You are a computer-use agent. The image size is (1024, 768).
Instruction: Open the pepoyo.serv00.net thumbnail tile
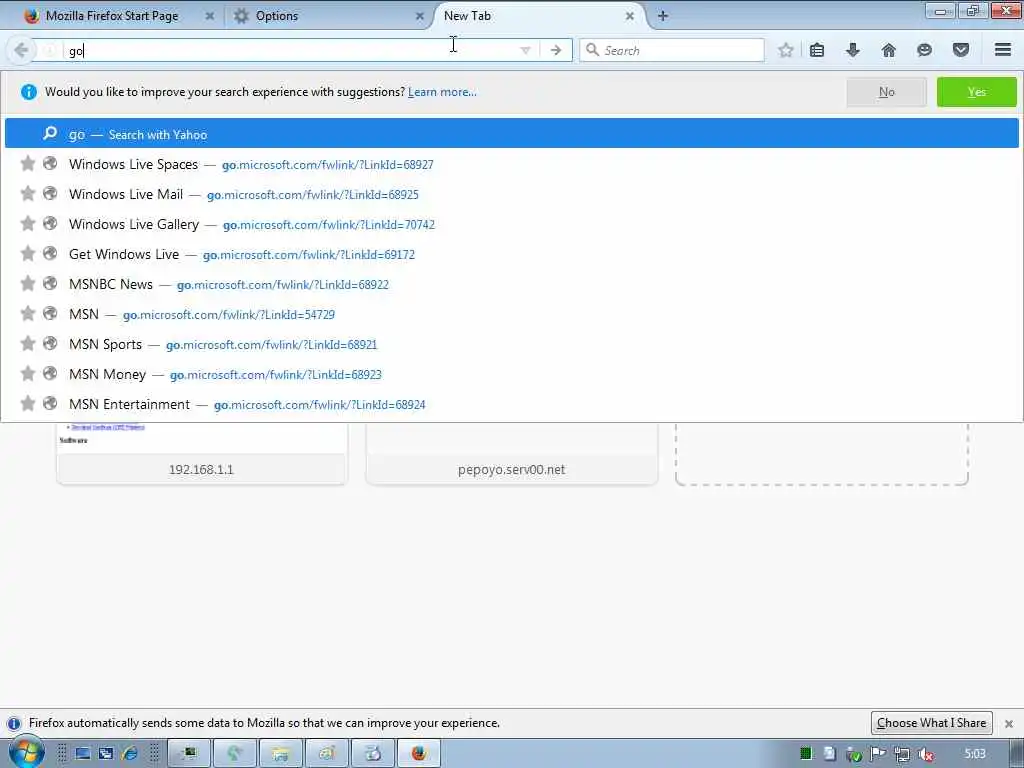click(x=511, y=453)
